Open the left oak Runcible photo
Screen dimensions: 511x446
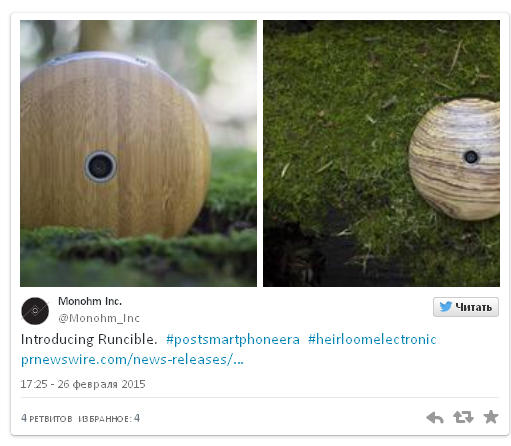tap(138, 153)
